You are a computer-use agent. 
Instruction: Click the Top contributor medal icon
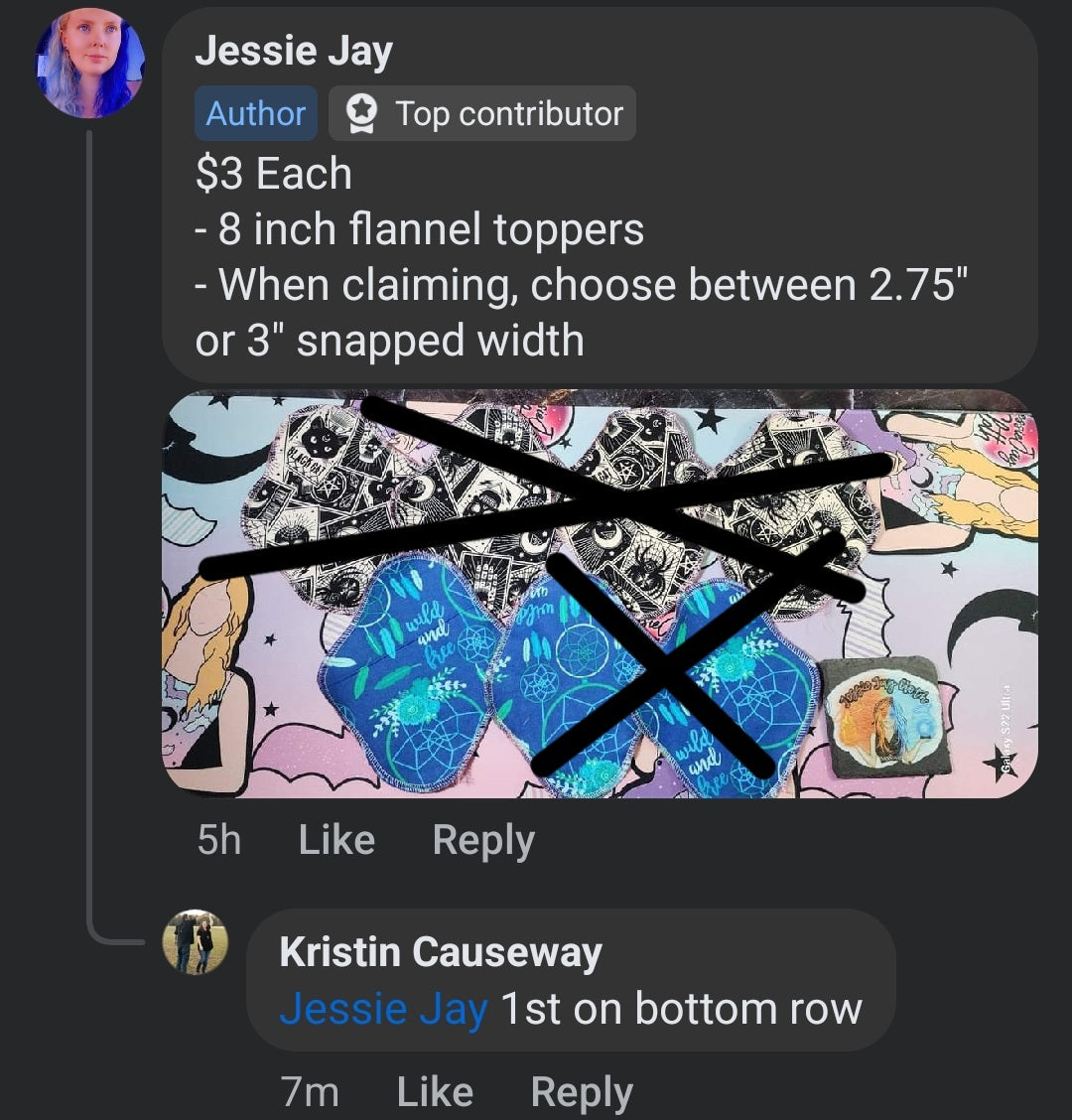coord(357,114)
